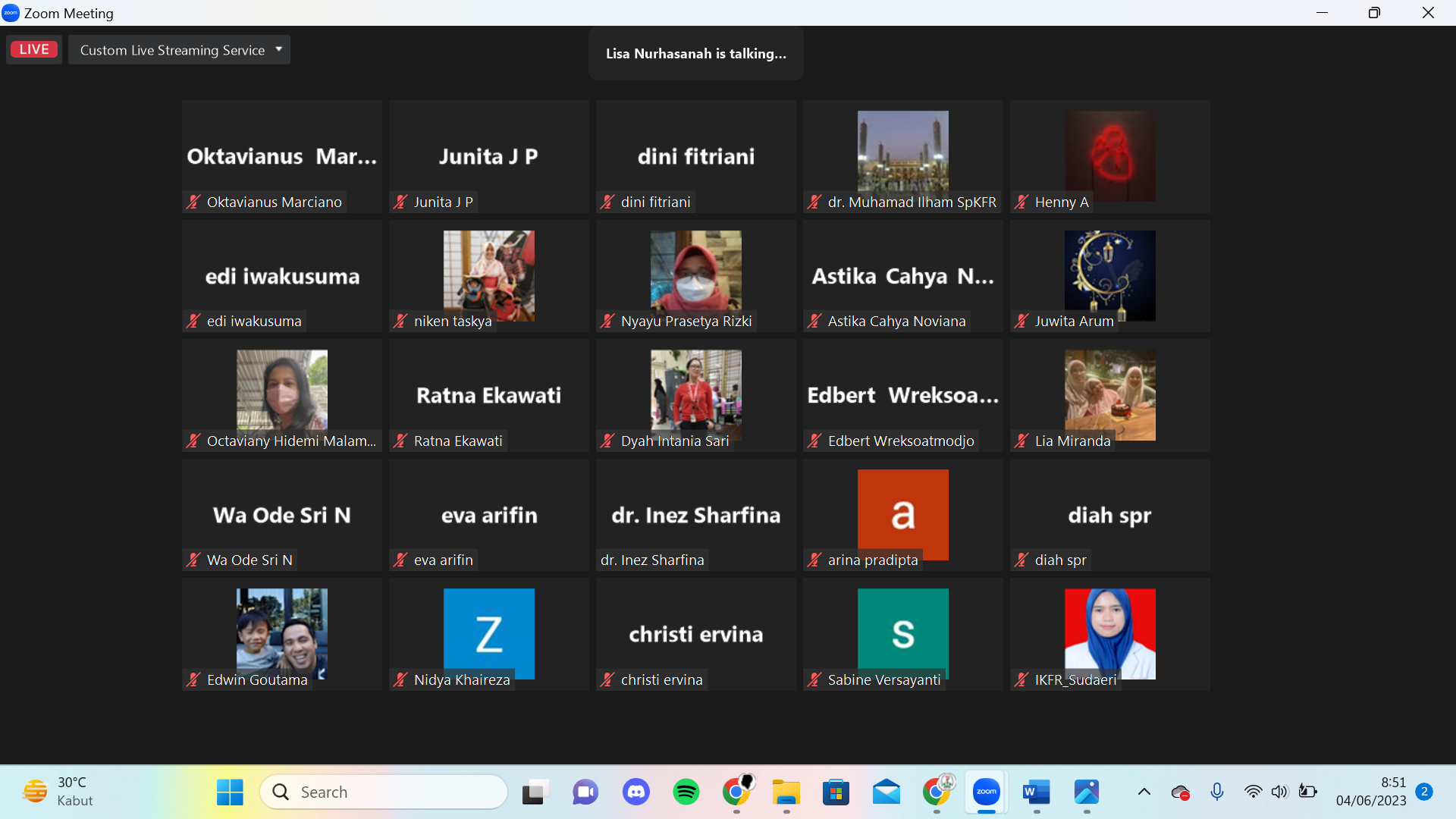Open the Windows Start menu
Viewport: 1456px width, 819px height.
pos(230,792)
